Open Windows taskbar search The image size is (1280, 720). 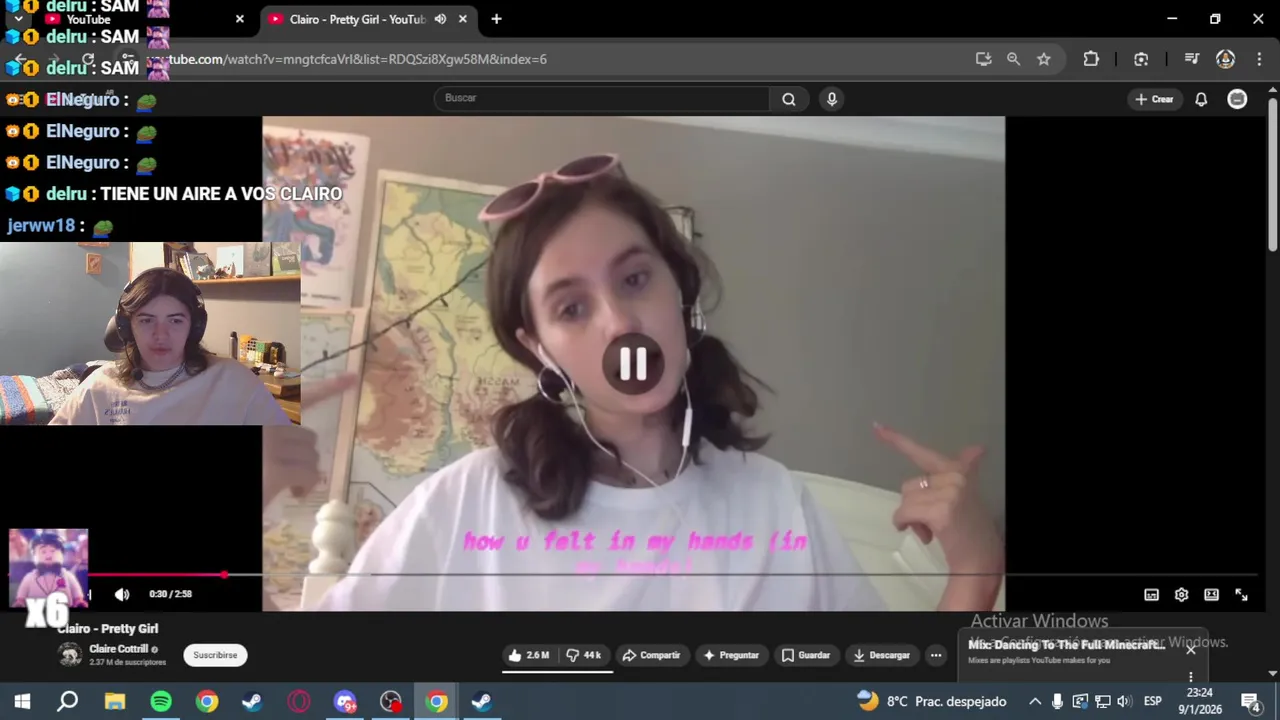click(67, 701)
